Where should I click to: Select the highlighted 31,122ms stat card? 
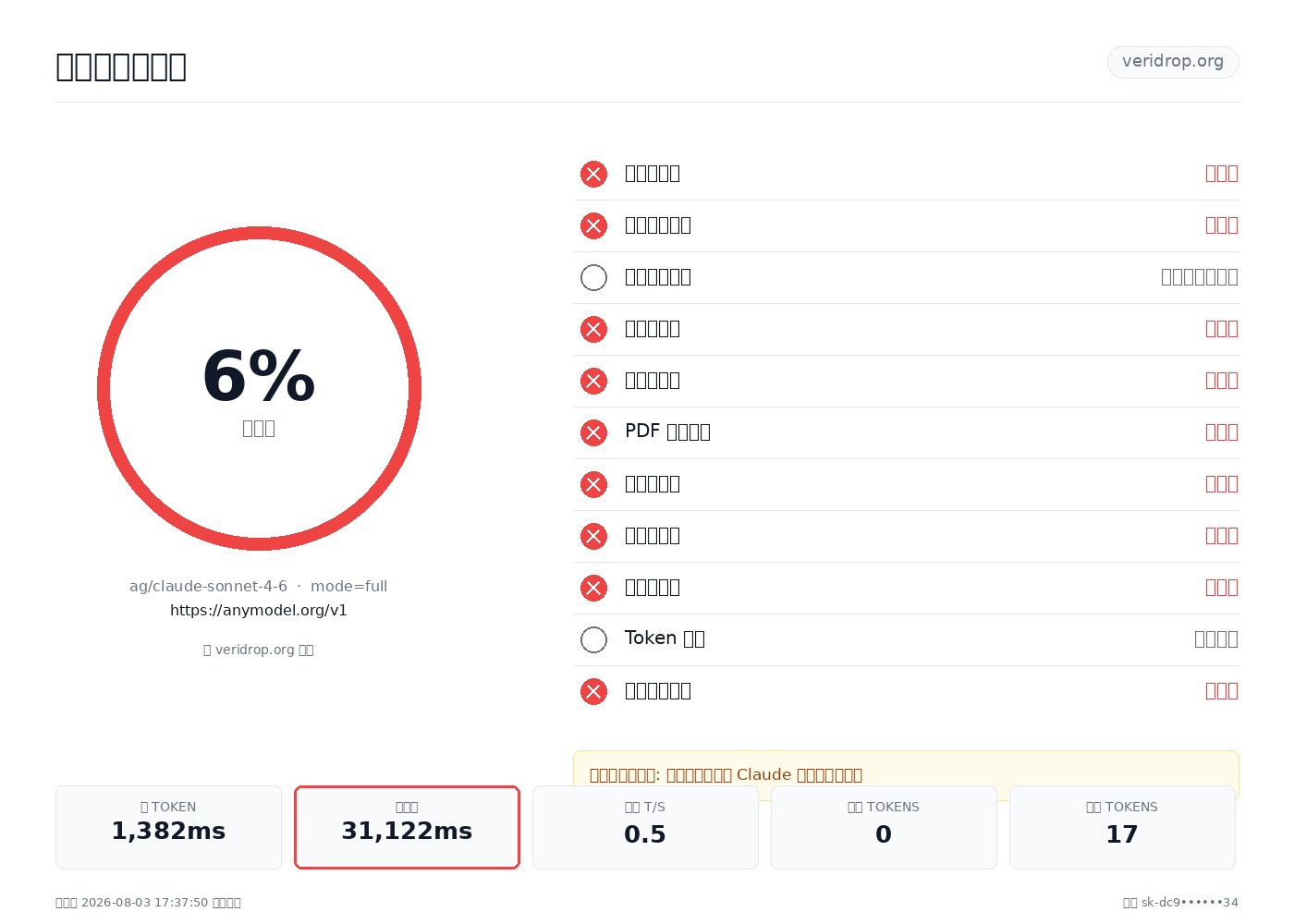(x=407, y=827)
